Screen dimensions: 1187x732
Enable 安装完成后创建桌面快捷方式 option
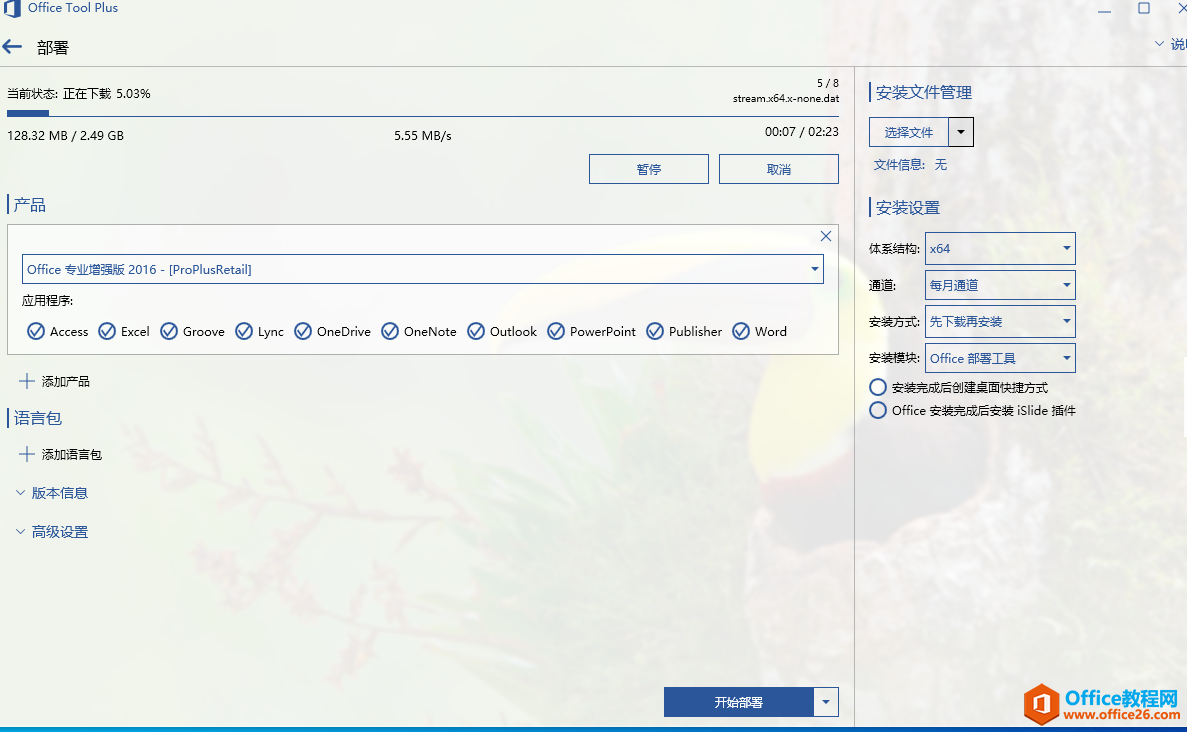point(877,387)
